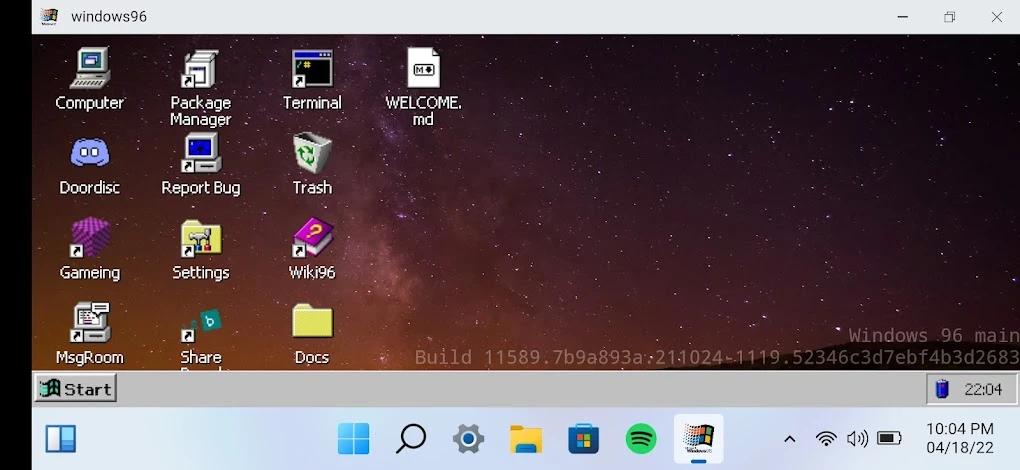Open Windows 11 Search magnifier
The image size is (1020, 470).
410,439
